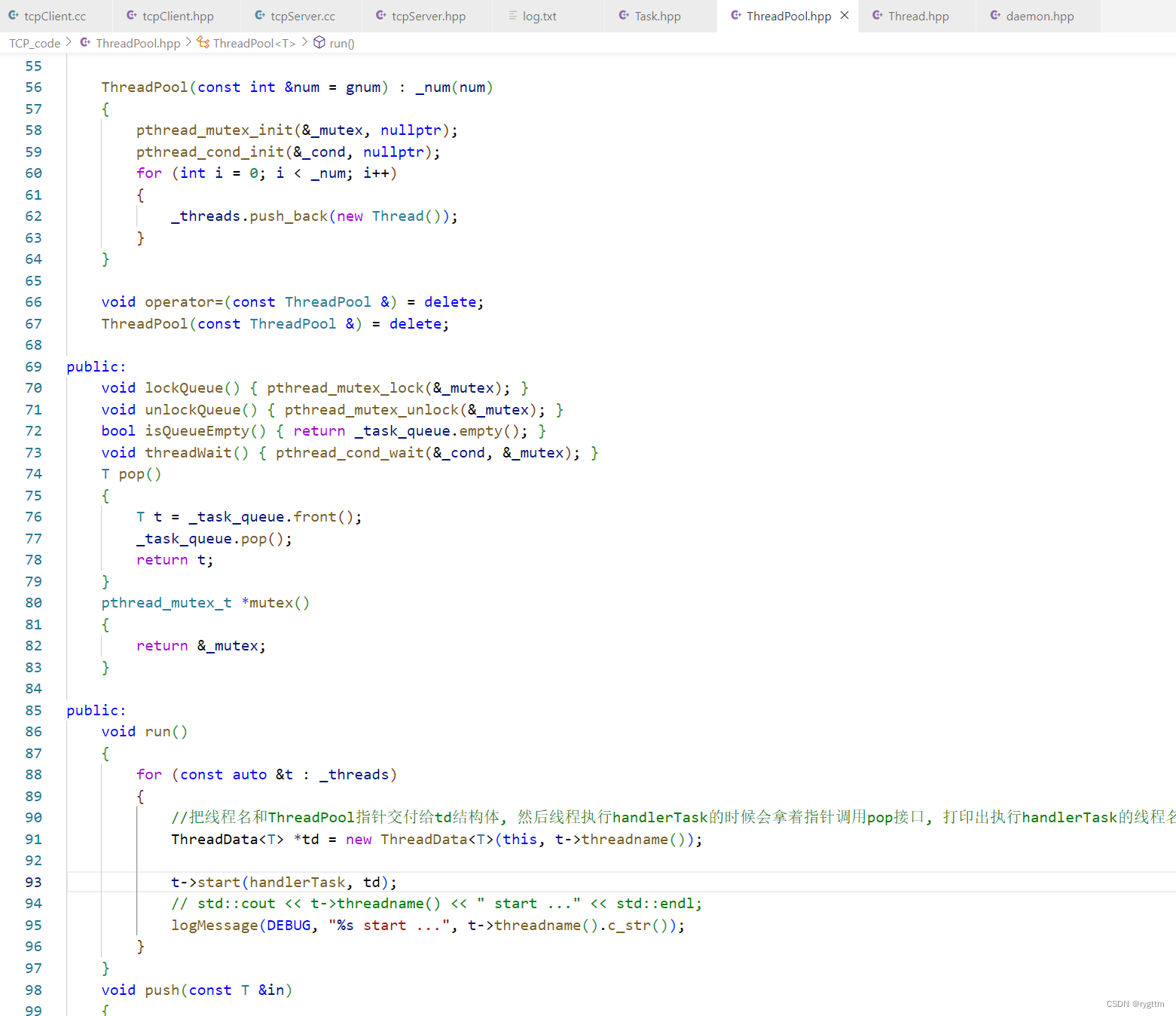The height and width of the screenshot is (1016, 1176).
Task: Click the tcpClient.hpp file icon
Action: tap(132, 15)
